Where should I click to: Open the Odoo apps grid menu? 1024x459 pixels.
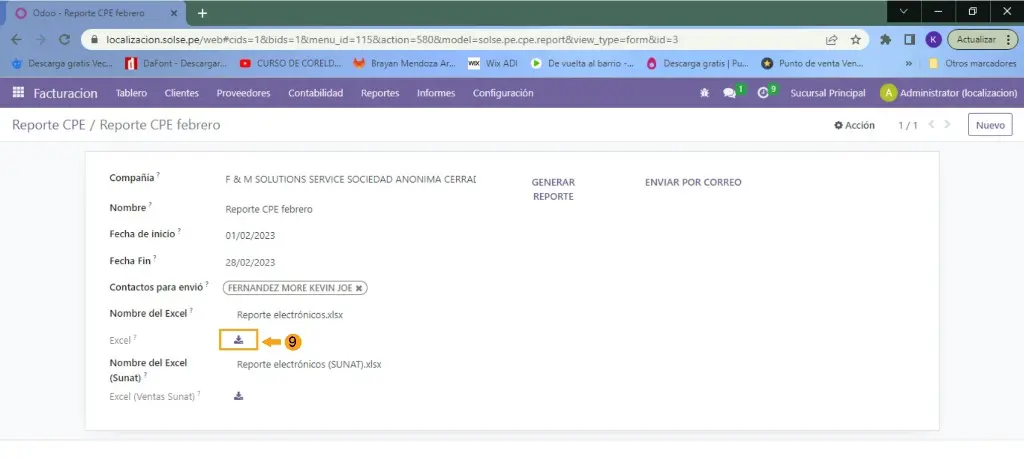pyautogui.click(x=18, y=93)
